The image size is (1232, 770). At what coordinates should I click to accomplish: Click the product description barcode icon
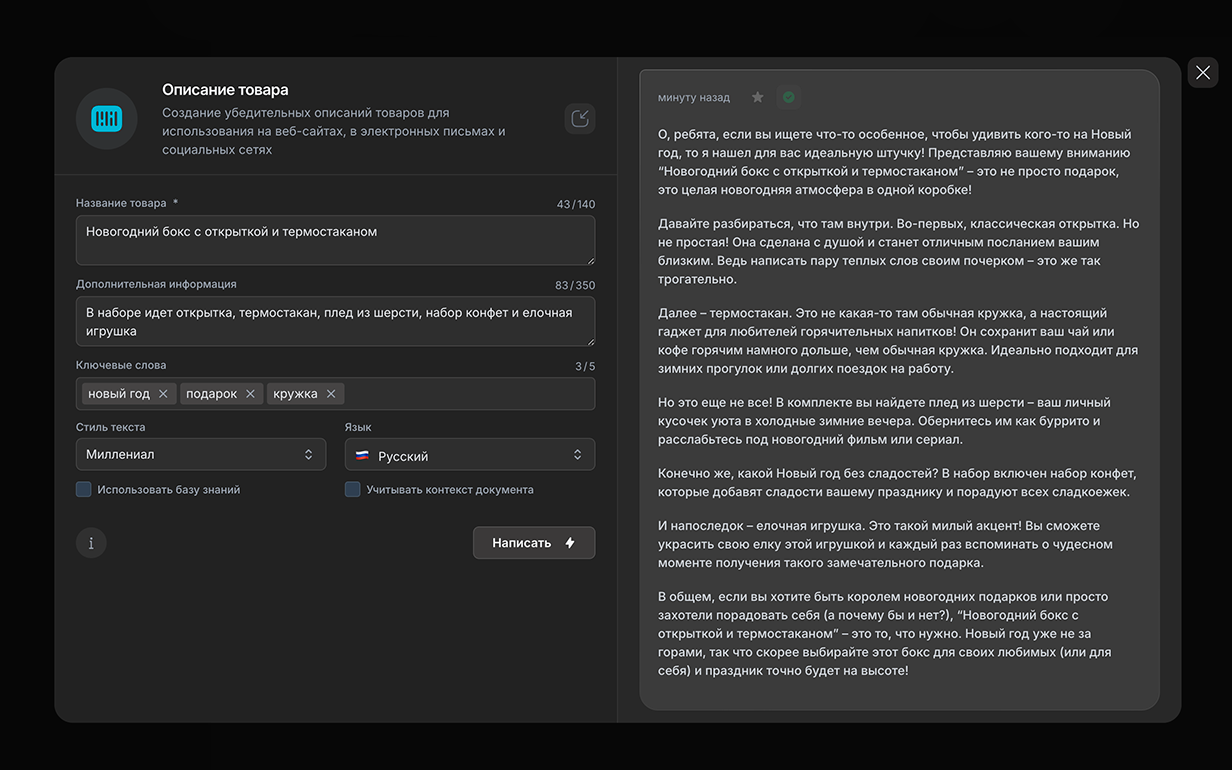coord(106,119)
